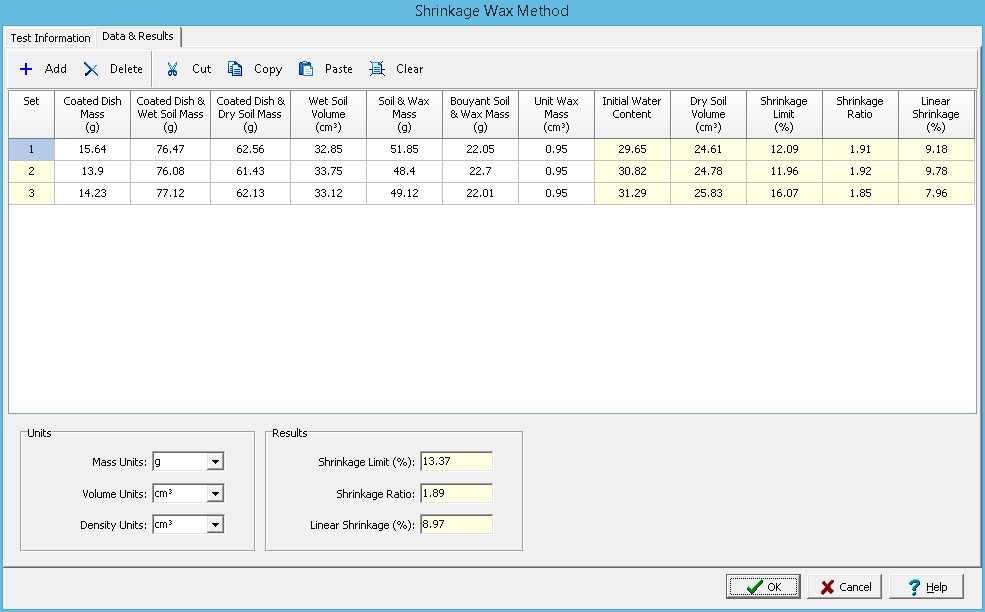Click the Paste clipboard icon
This screenshot has width=985, height=612.
coord(307,69)
